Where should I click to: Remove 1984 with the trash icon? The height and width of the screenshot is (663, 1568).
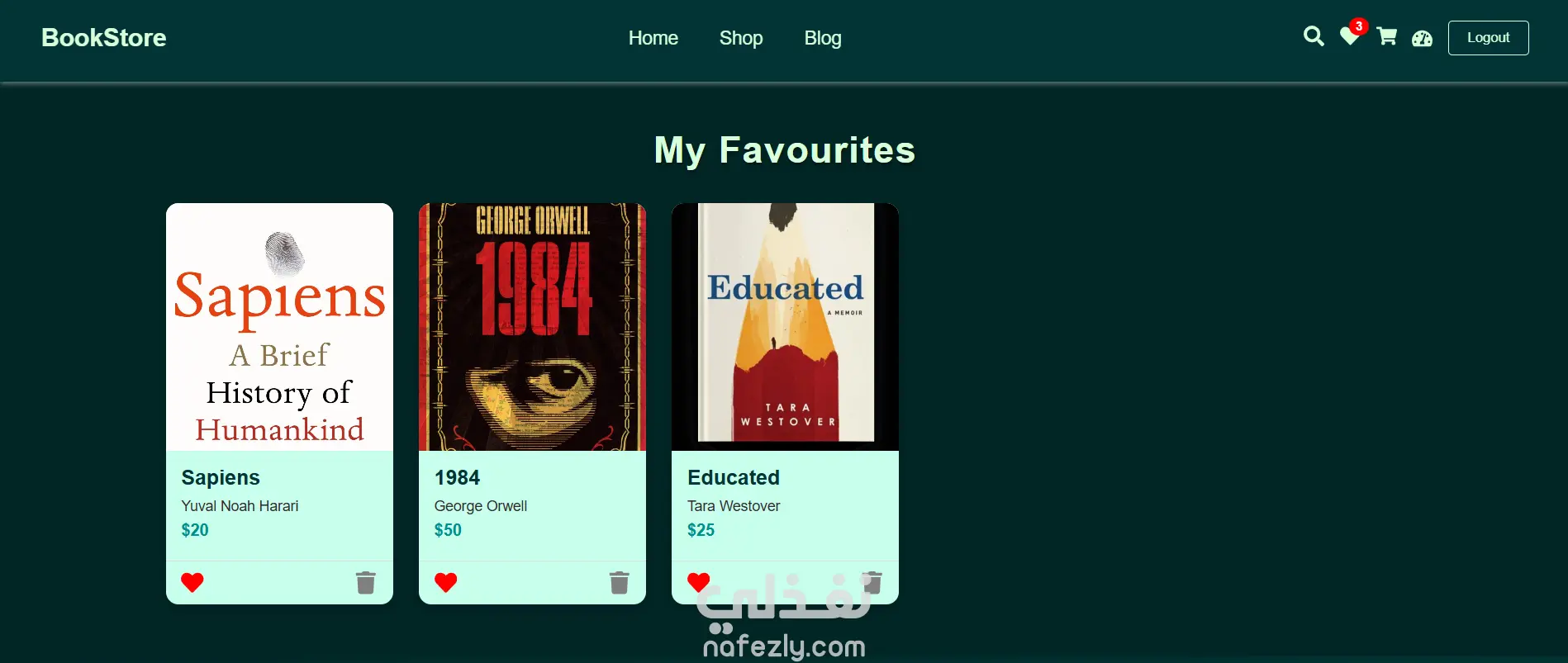coord(619,582)
